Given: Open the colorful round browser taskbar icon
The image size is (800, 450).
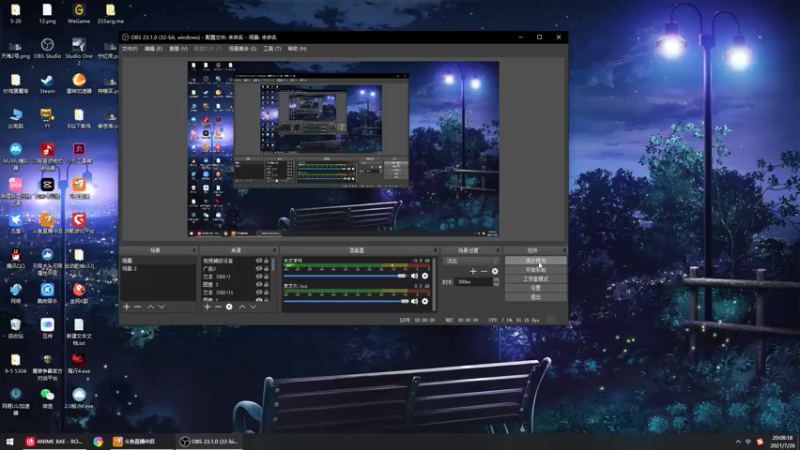Looking at the screenshot, I should [x=98, y=441].
